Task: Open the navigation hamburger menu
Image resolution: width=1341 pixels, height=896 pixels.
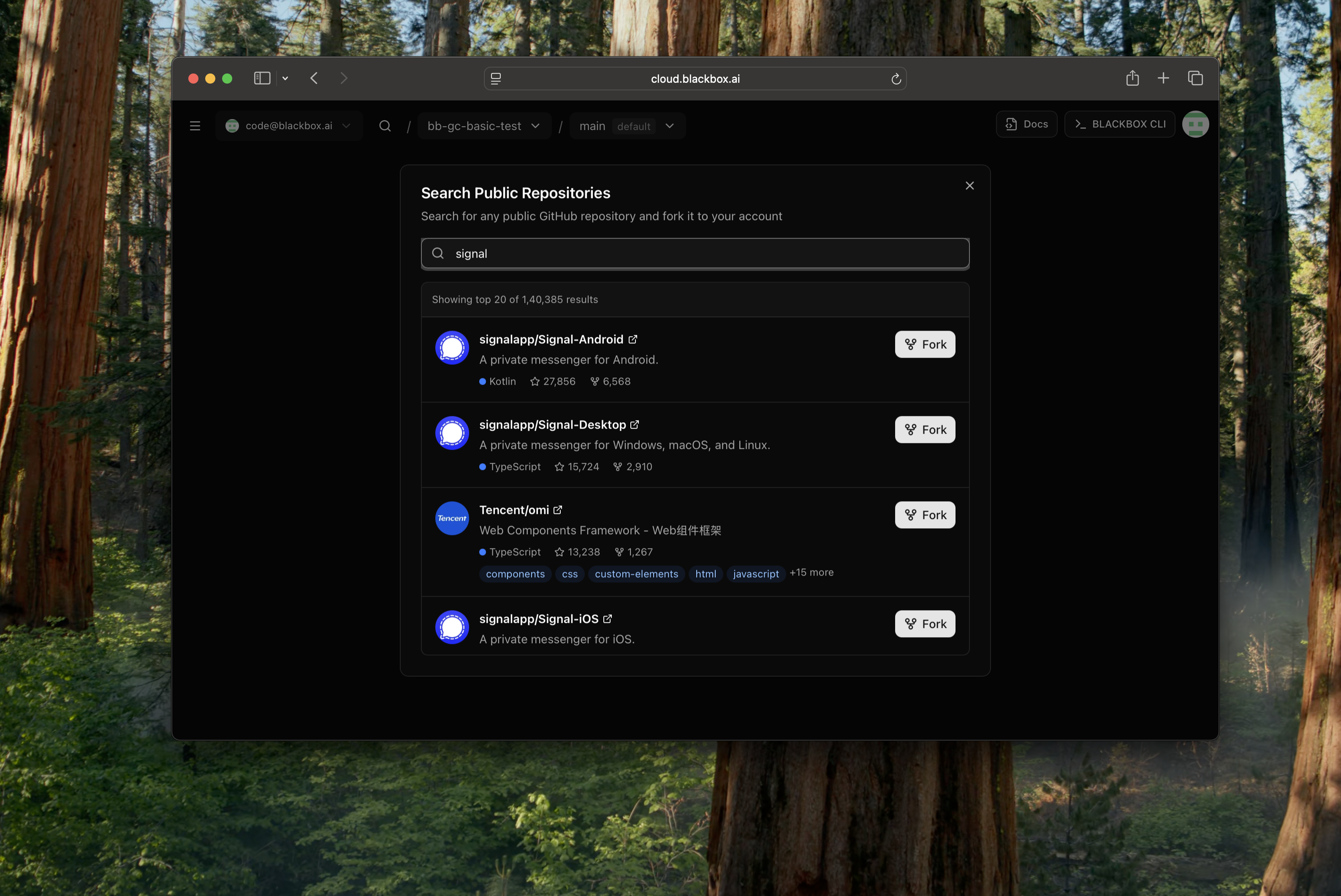Action: [195, 126]
